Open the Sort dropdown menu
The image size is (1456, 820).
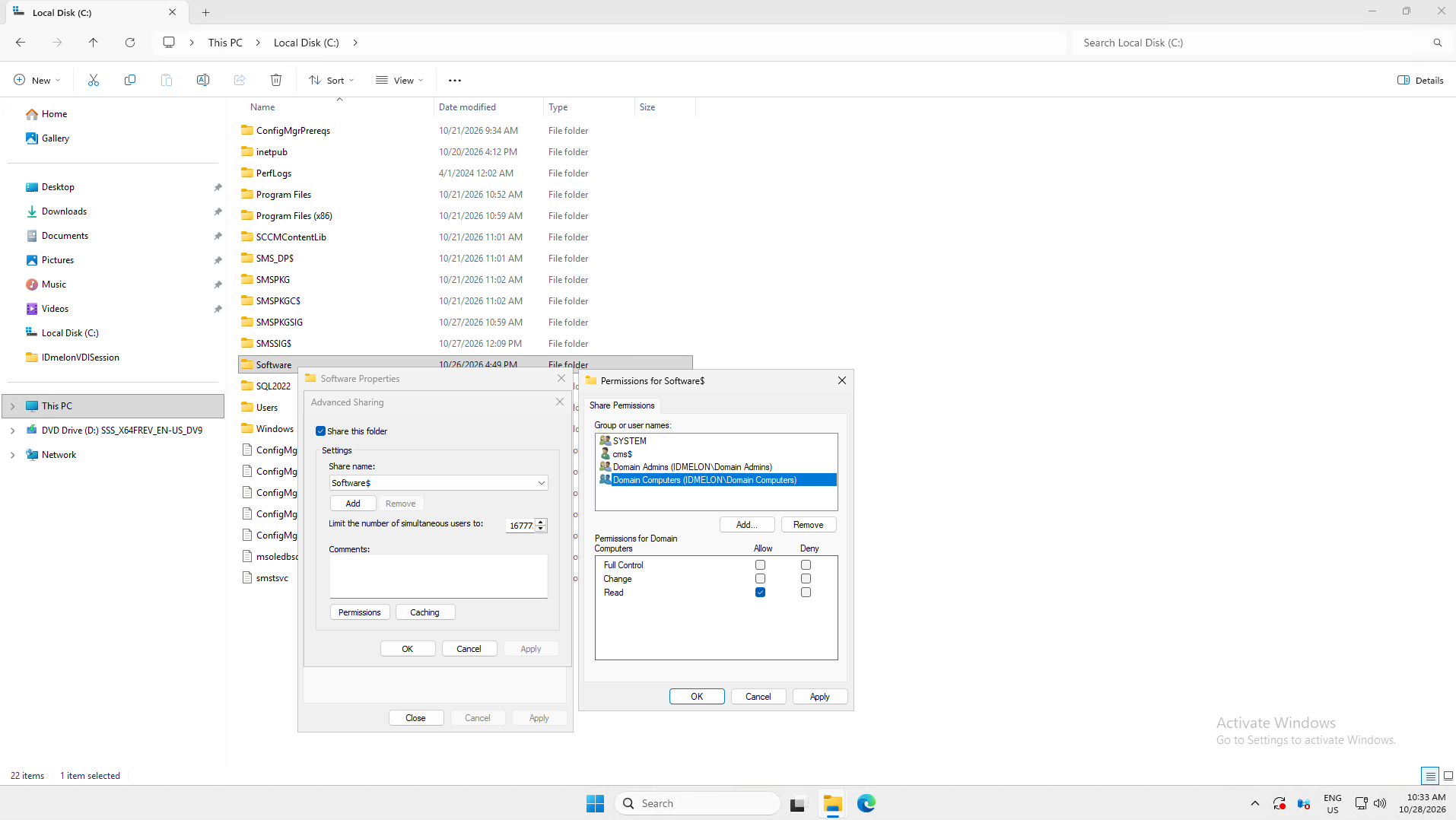332,80
